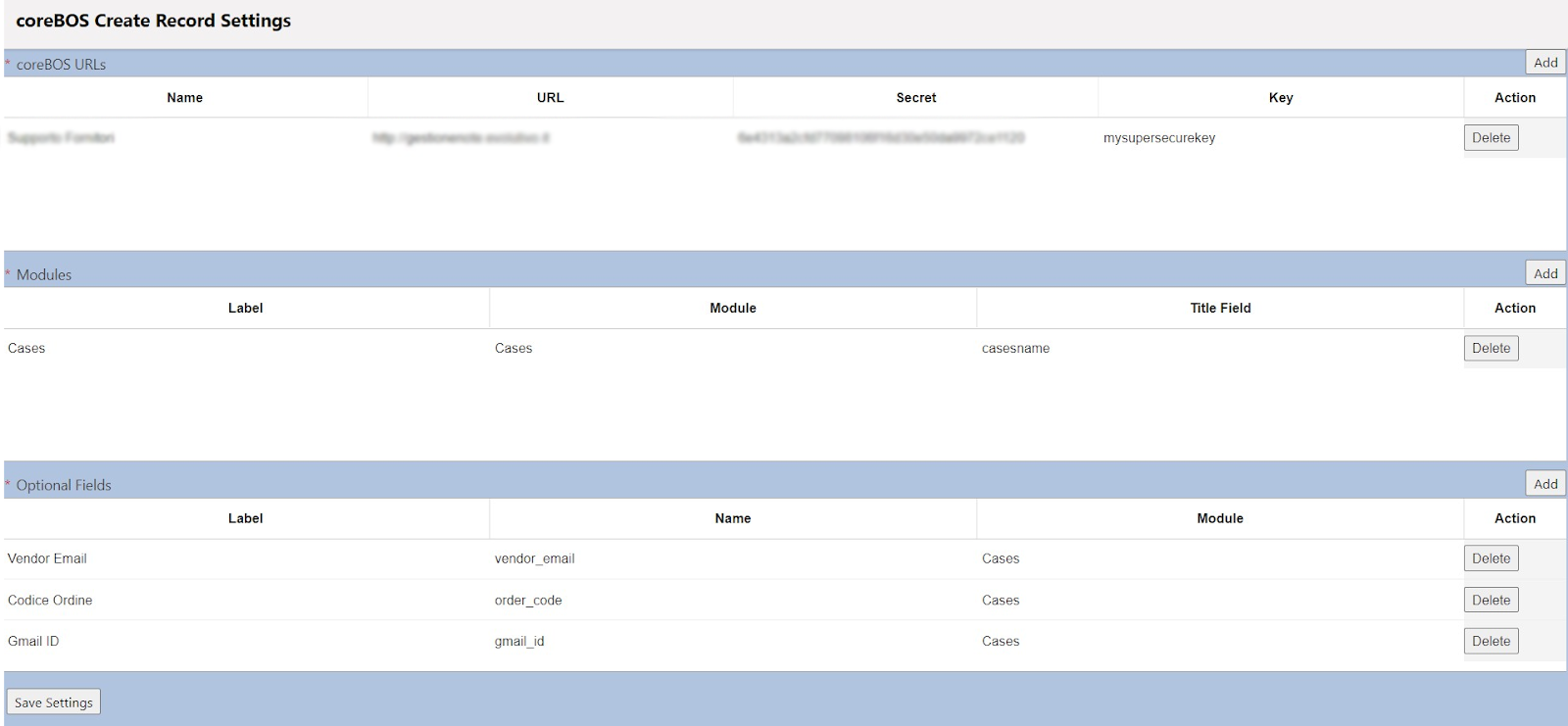Delete the Gmail ID optional field
1568x726 pixels.
click(x=1491, y=642)
